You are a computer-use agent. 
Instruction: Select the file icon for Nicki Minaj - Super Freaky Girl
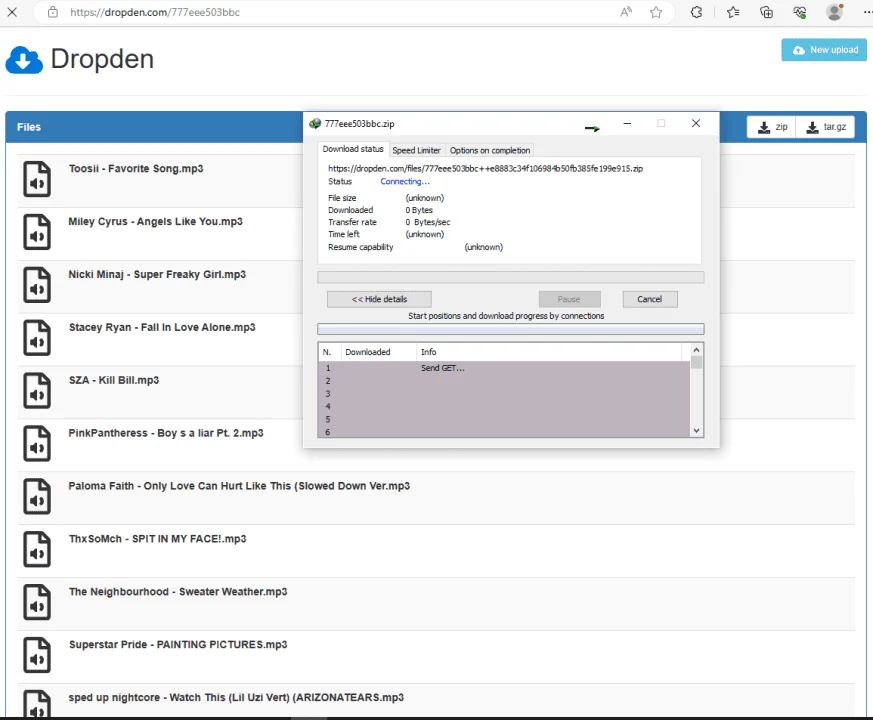click(37, 285)
